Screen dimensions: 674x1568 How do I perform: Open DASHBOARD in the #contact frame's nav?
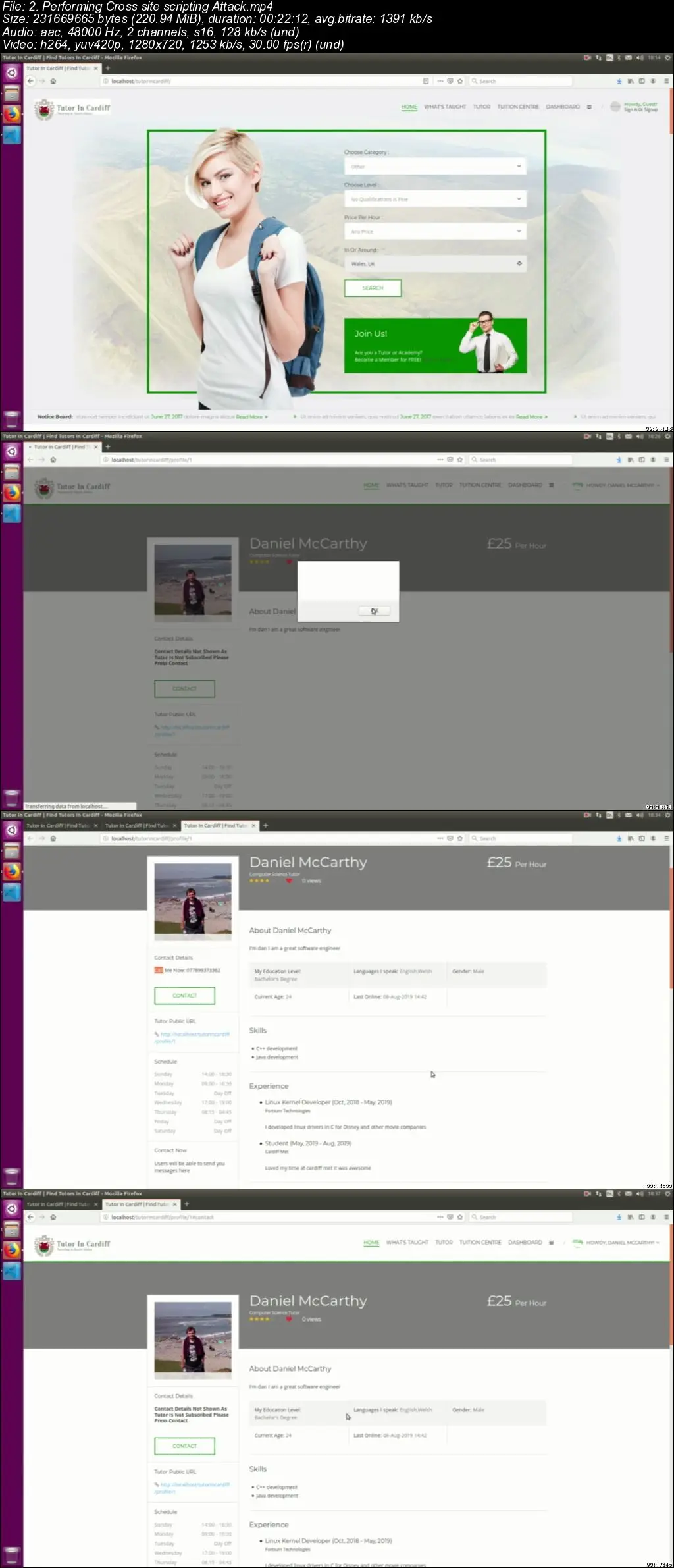pyautogui.click(x=525, y=1243)
